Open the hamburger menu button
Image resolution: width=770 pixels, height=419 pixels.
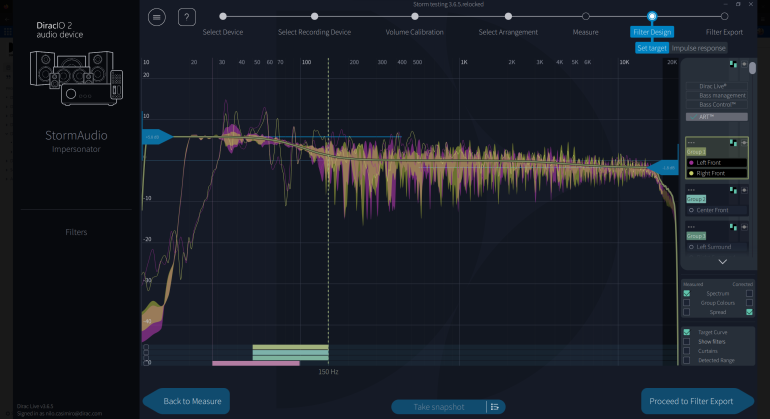[157, 17]
